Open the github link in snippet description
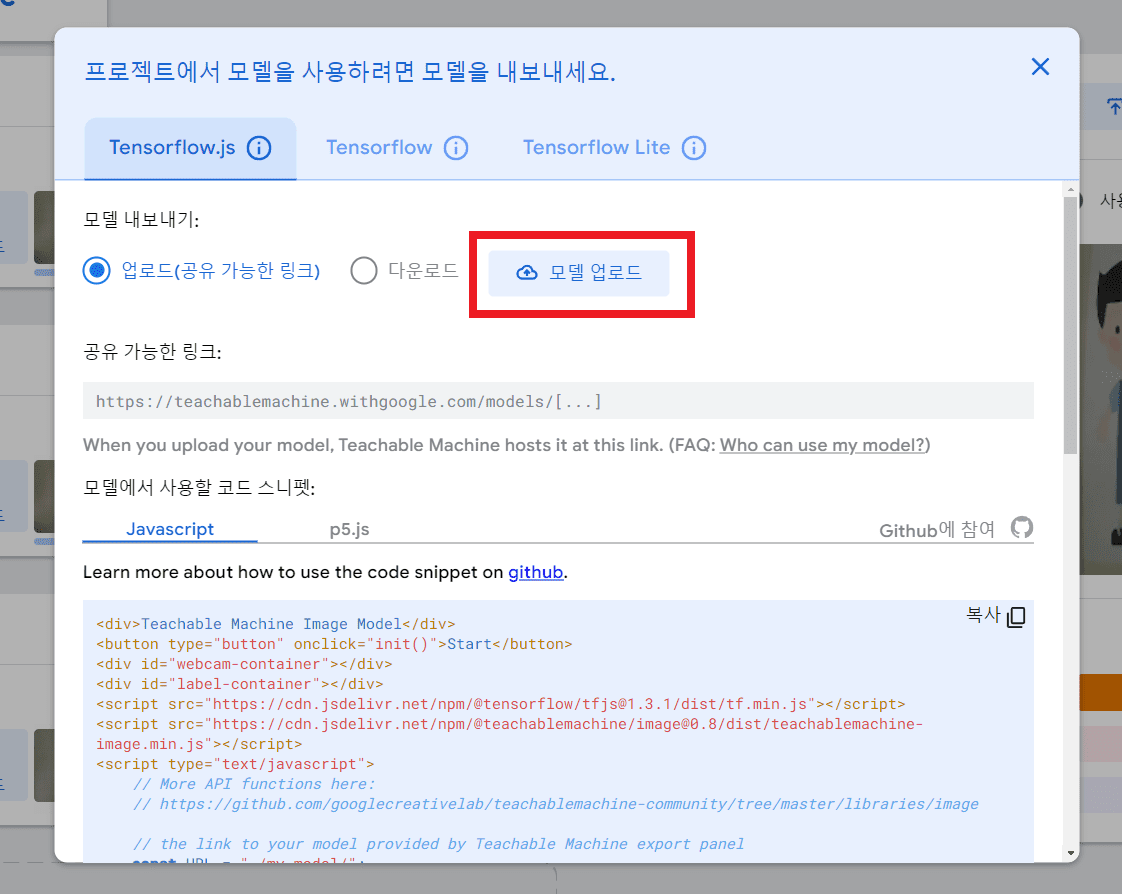1122x894 pixels. [x=535, y=573]
